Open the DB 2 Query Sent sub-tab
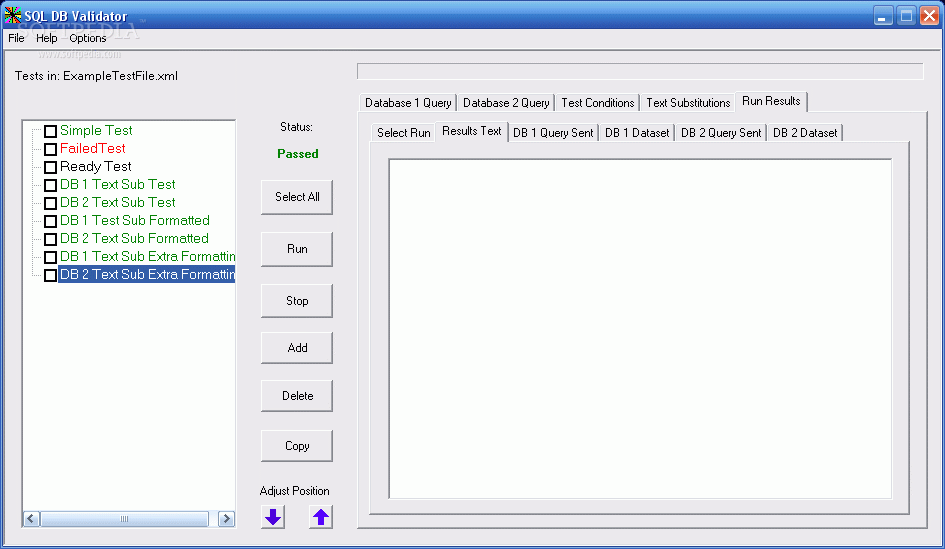Image resolution: width=945 pixels, height=549 pixels. pyautogui.click(x=721, y=133)
